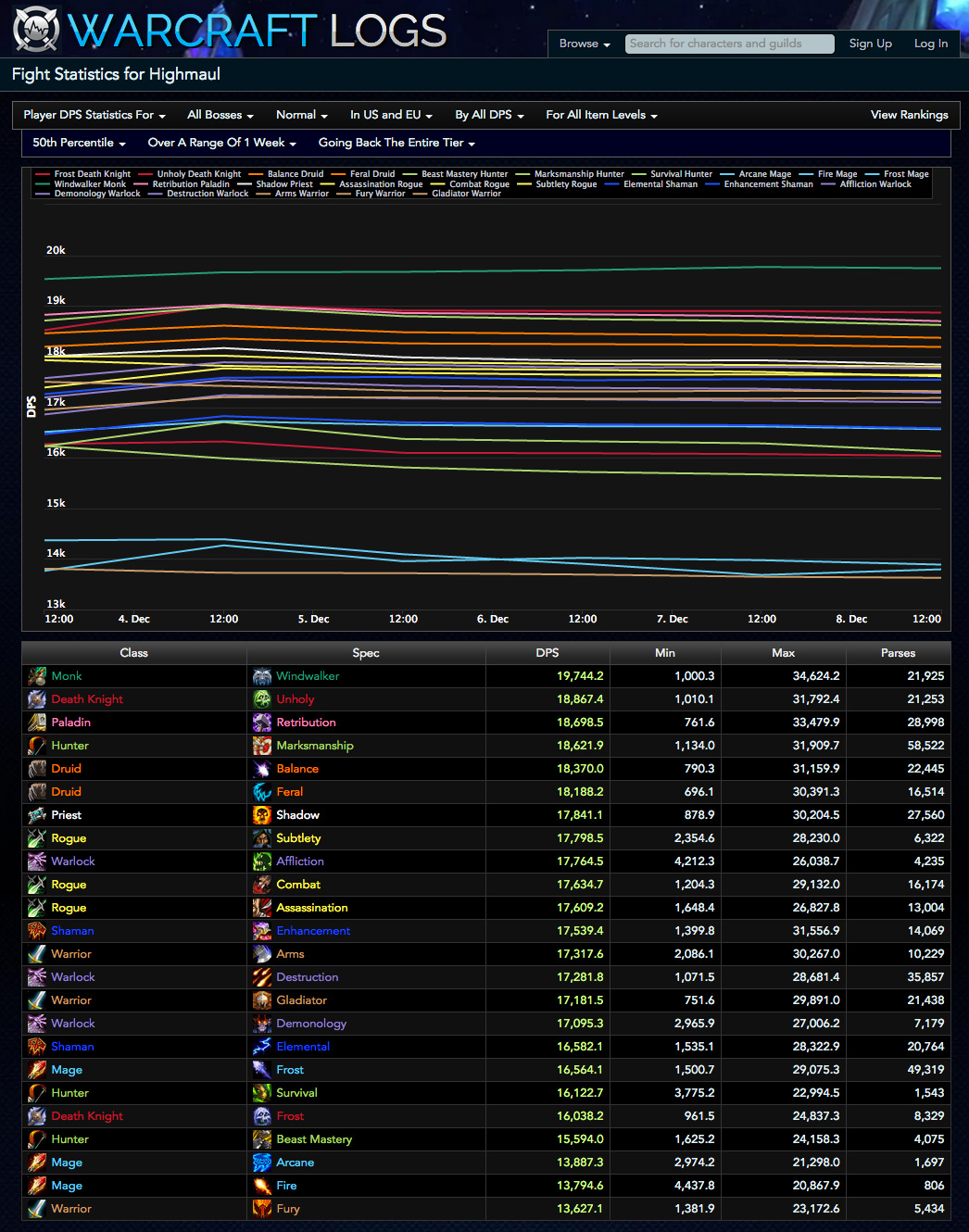Click the Subtlety spec icon
The image size is (969, 1232).
coord(262,838)
